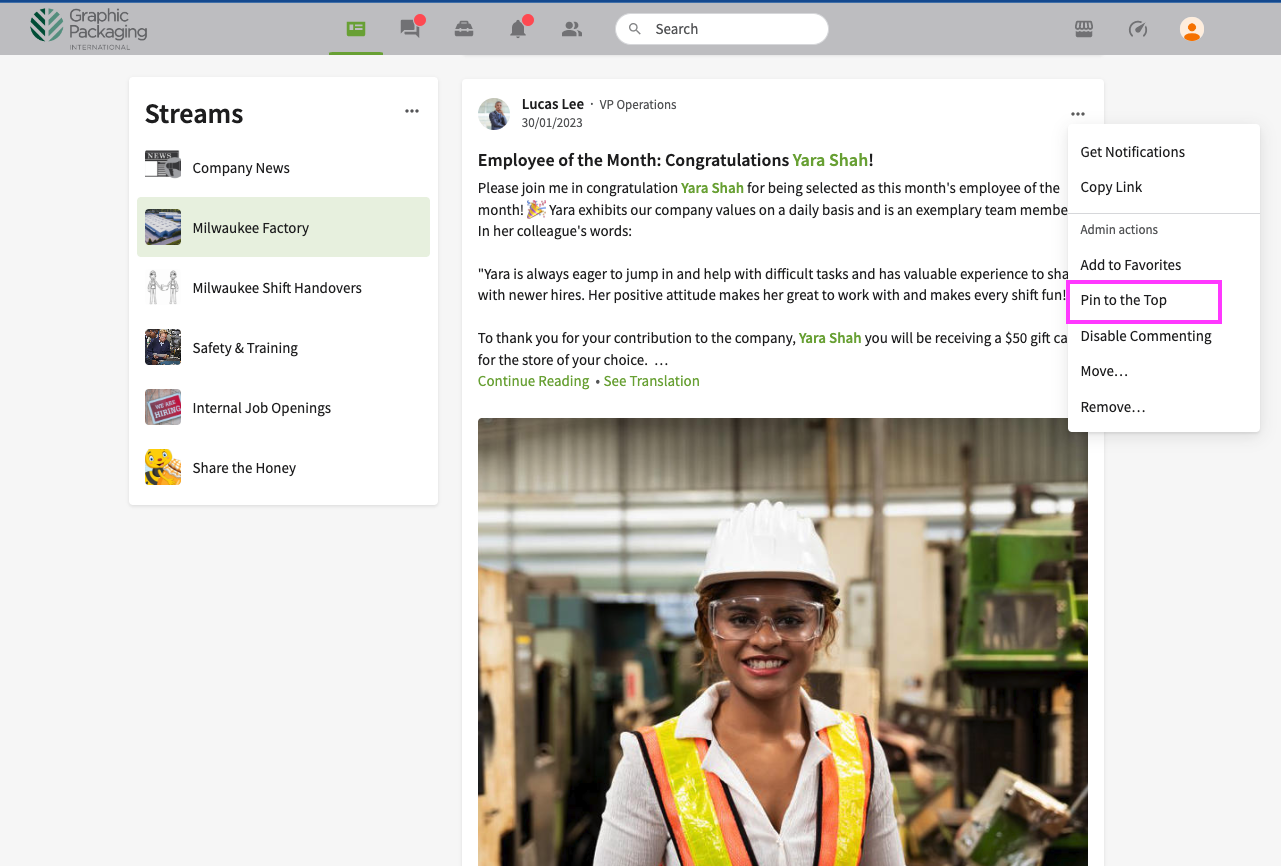Select Move… in post menu
The width and height of the screenshot is (1281, 866).
tap(1104, 371)
